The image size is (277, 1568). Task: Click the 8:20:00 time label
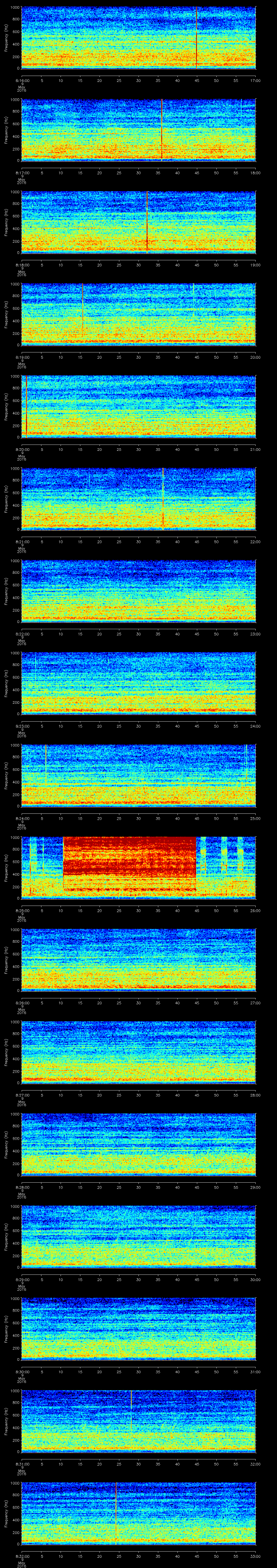[x=22, y=449]
